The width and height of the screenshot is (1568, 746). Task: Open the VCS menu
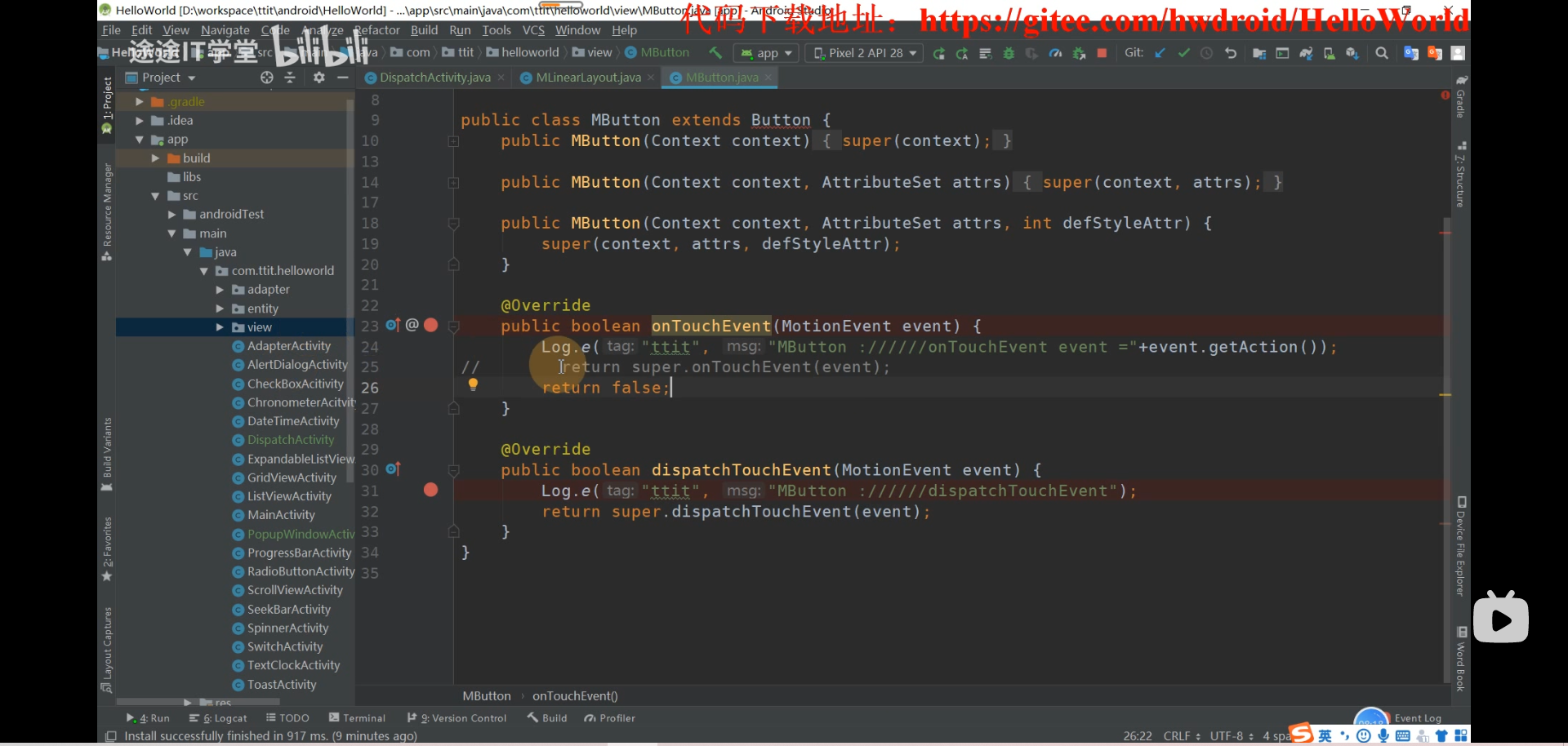pyautogui.click(x=533, y=30)
